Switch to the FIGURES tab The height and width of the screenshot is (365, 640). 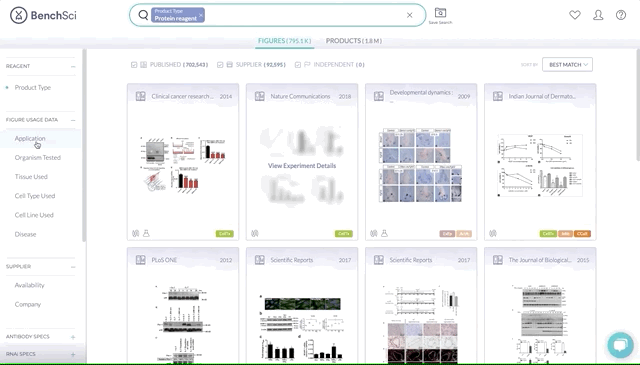point(284,41)
